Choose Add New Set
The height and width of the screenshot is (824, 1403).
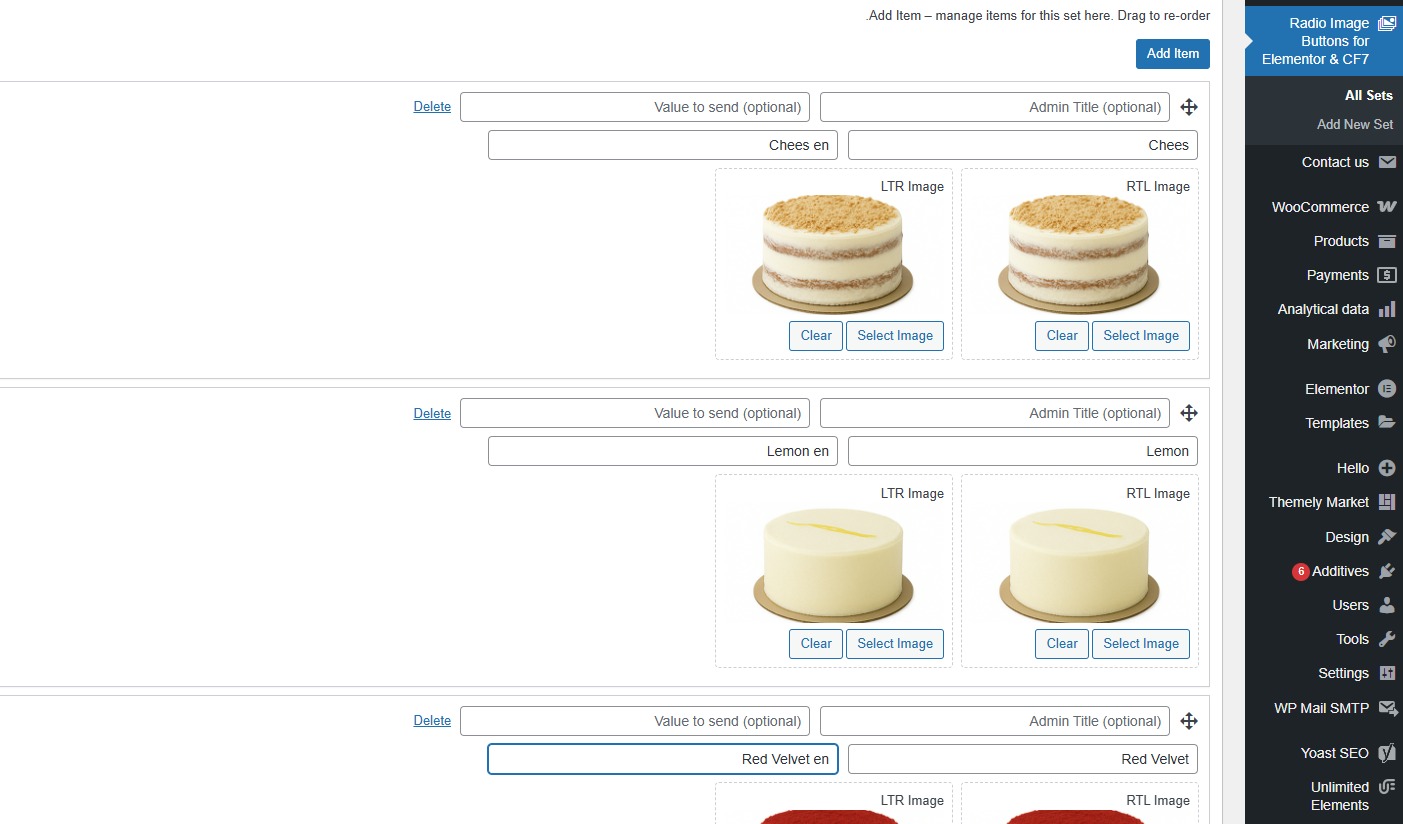(x=1355, y=124)
